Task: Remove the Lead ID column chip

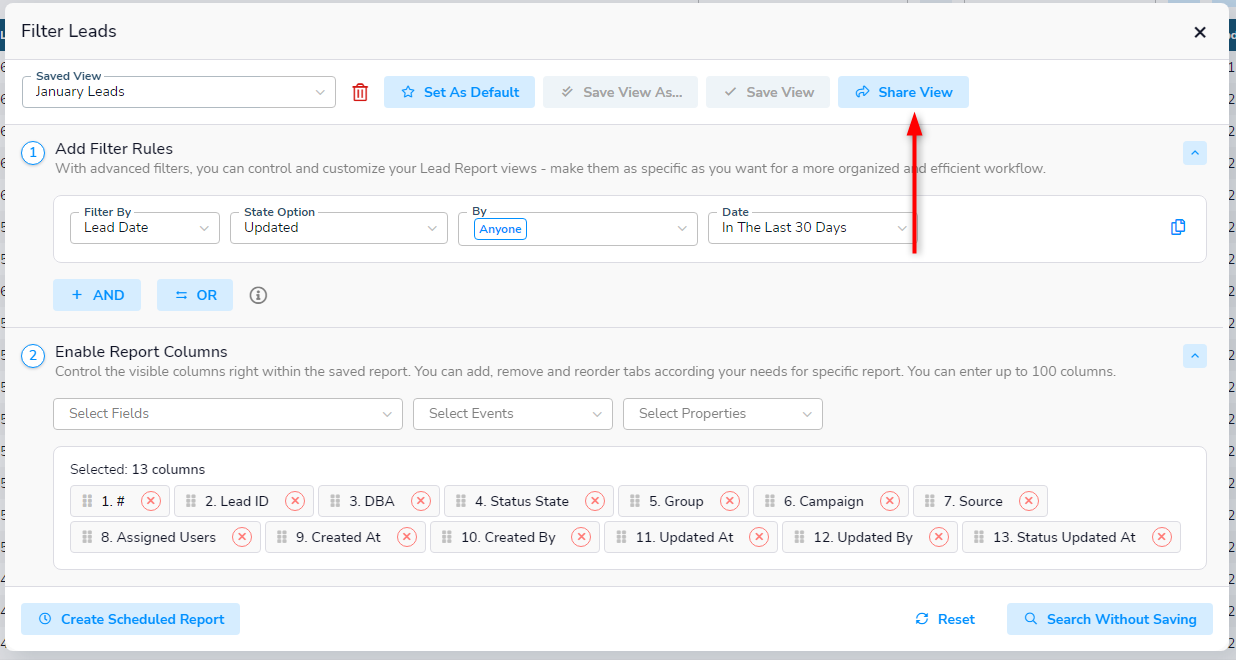Action: coord(295,501)
